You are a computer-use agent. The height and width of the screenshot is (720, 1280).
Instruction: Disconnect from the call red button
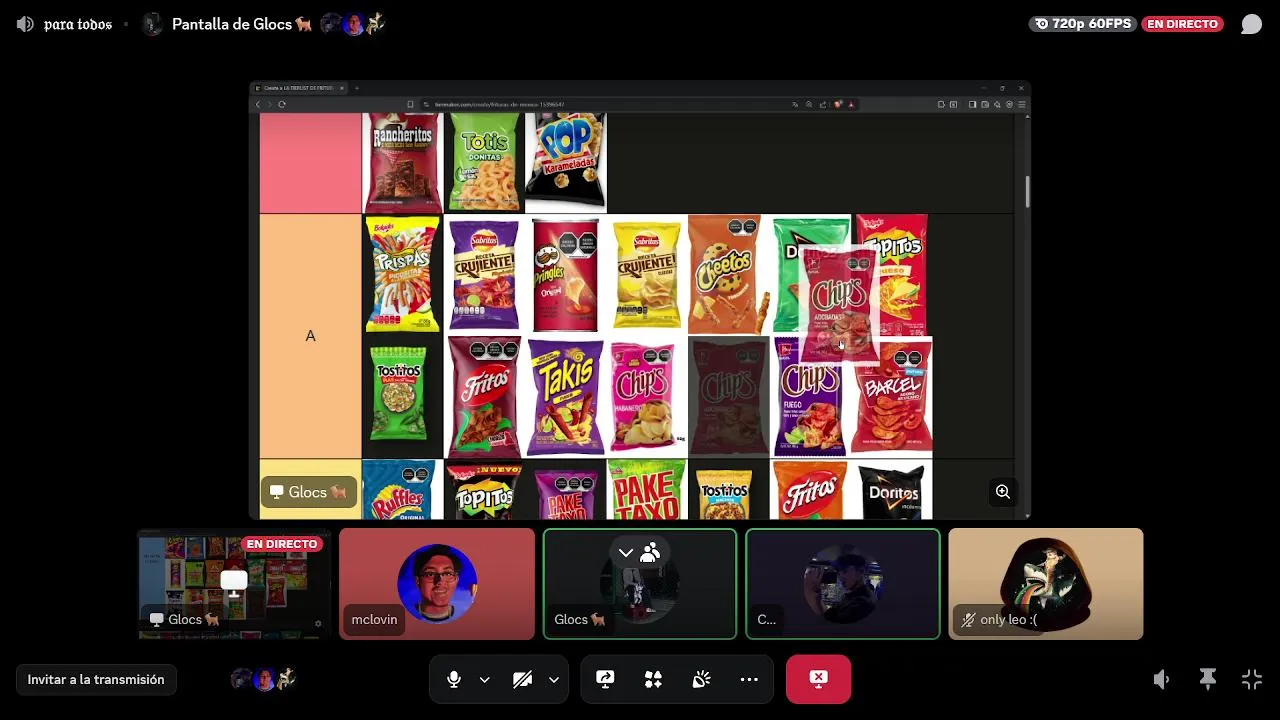click(818, 680)
